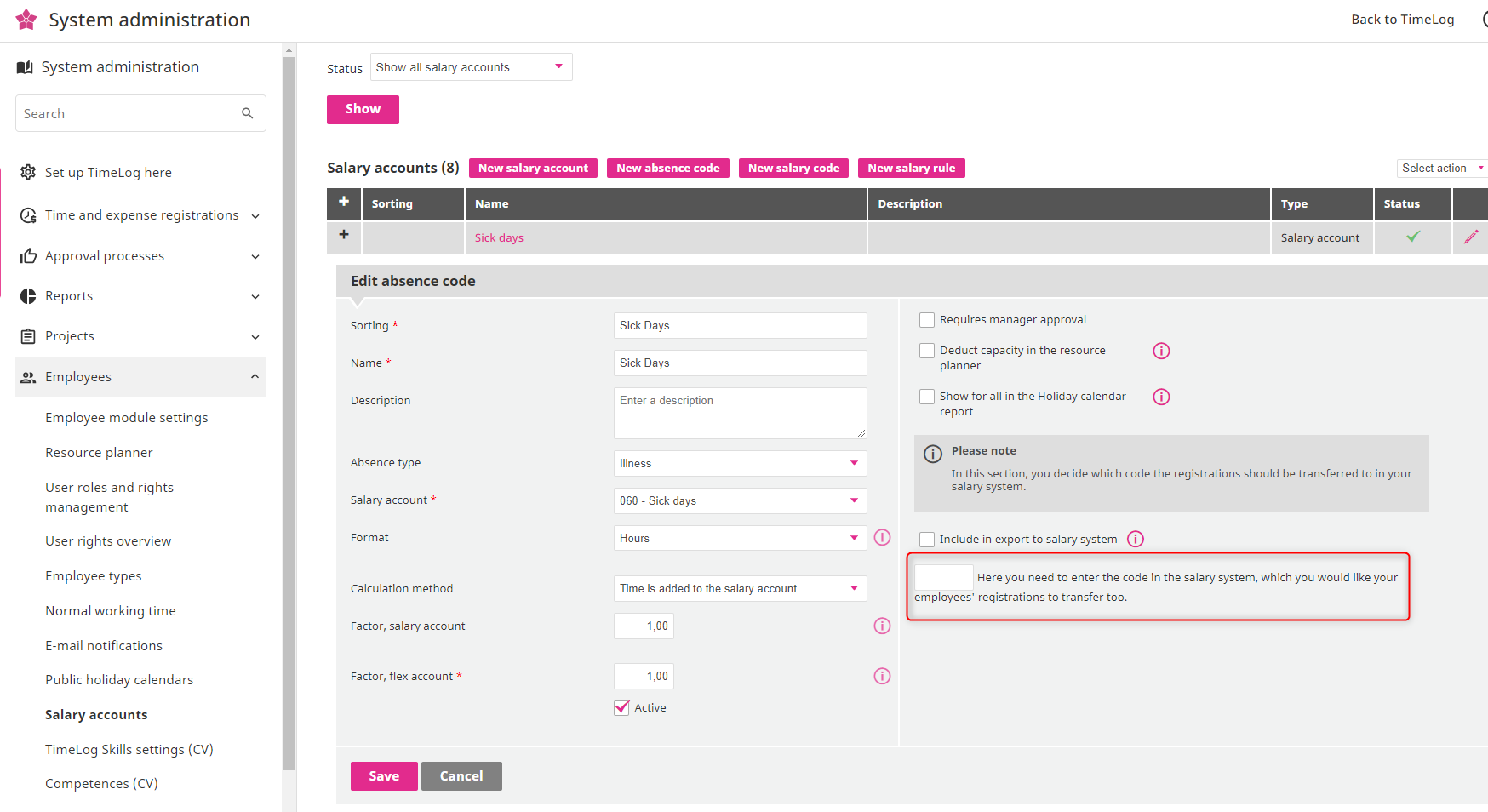
Task: Click the search magnifier icon in sidebar
Action: (x=247, y=113)
